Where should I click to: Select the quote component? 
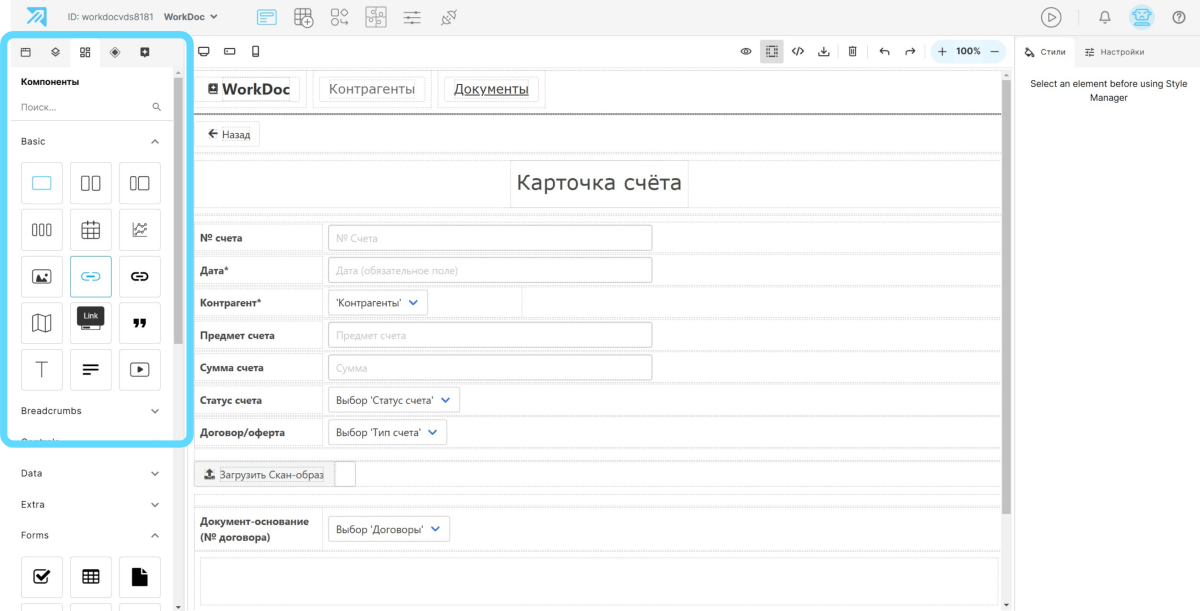tap(140, 323)
